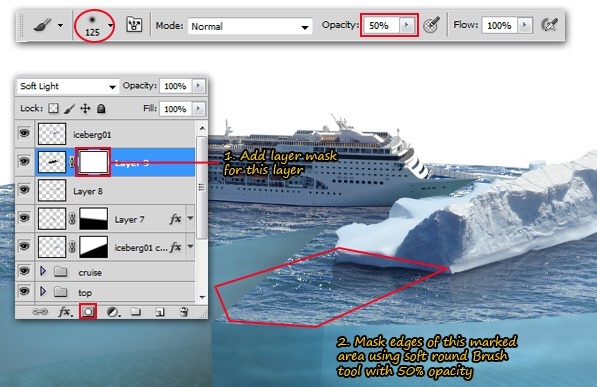Open the Brush tool preset picker
The image size is (597, 387).
(x=48, y=26)
